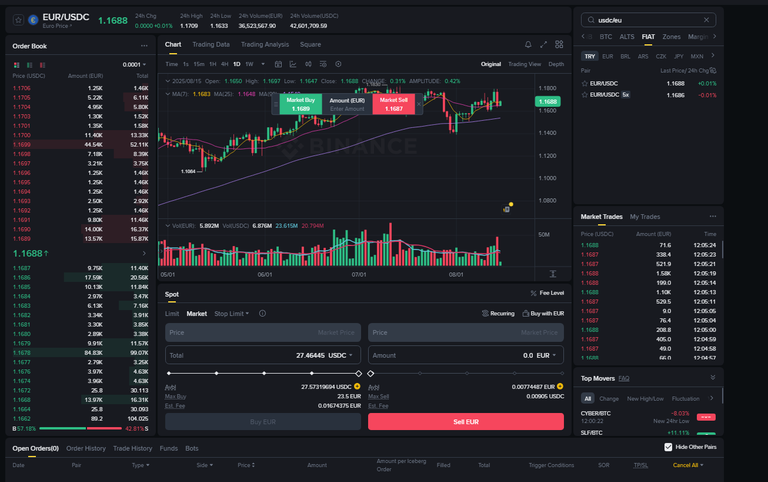Favorite EUR/USDC with the header star icon
This screenshot has height=482, width=768.
click(x=19, y=20)
